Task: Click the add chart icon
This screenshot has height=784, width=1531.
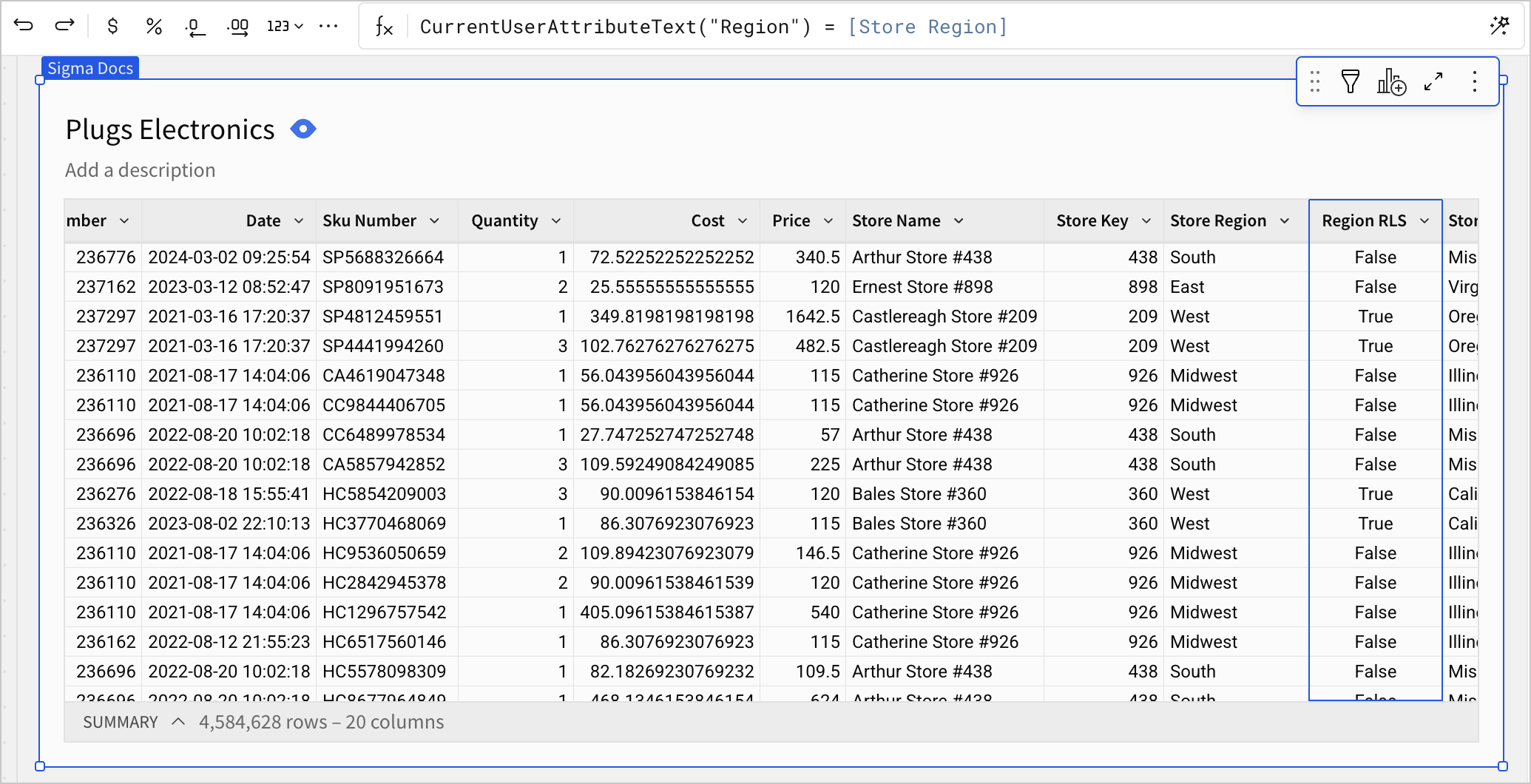Action: click(x=1391, y=81)
